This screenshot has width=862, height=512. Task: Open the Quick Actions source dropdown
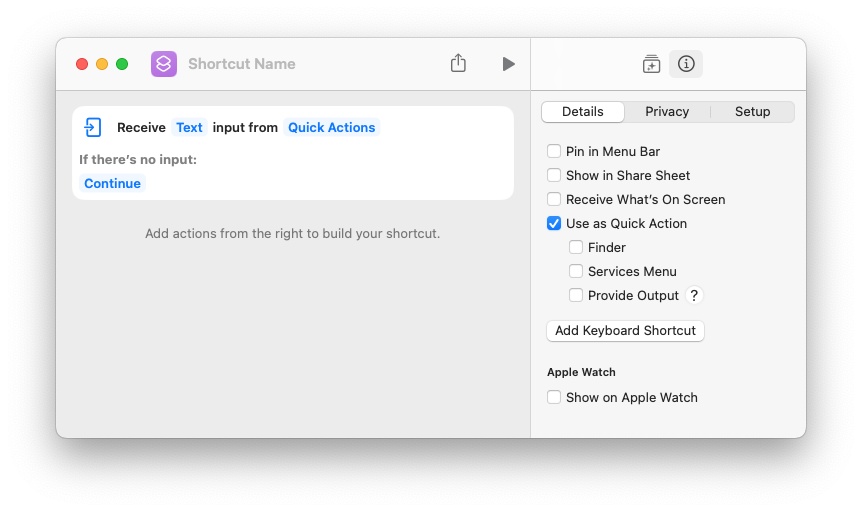(332, 127)
